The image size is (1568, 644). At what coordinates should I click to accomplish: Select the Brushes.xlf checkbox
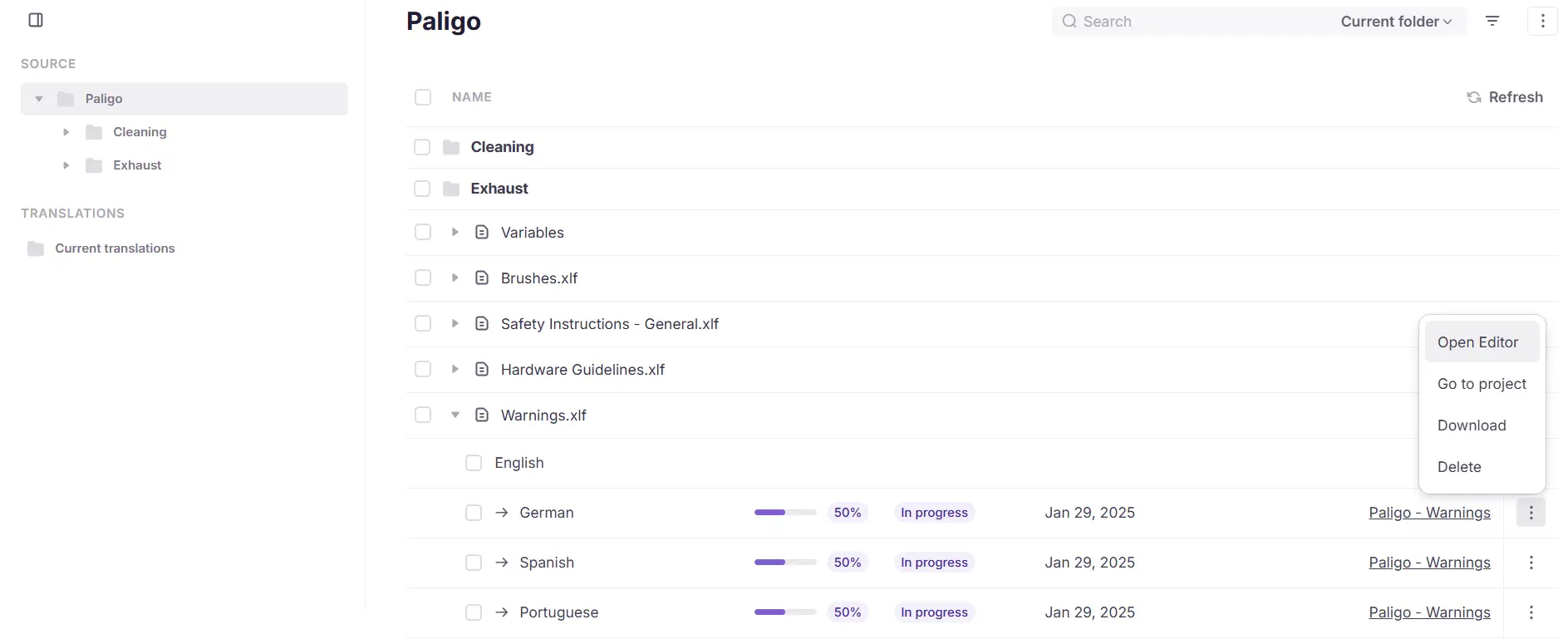pyautogui.click(x=423, y=278)
